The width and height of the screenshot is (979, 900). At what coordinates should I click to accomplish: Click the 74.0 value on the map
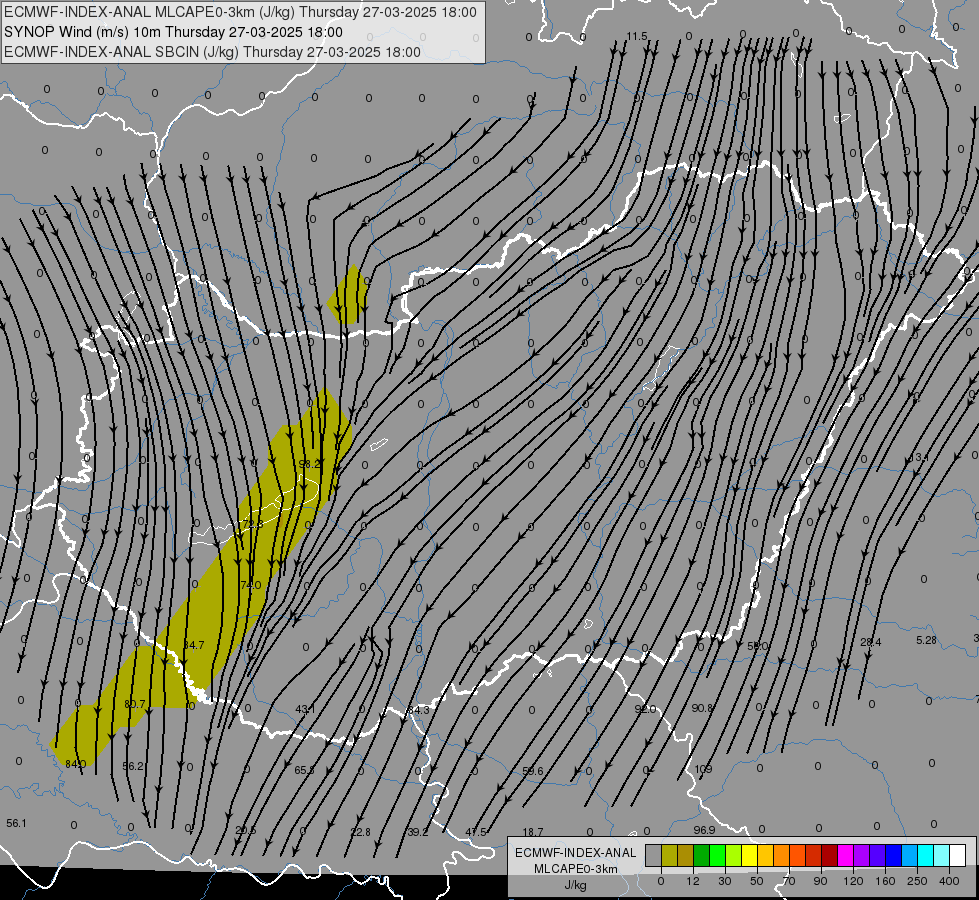point(250,585)
